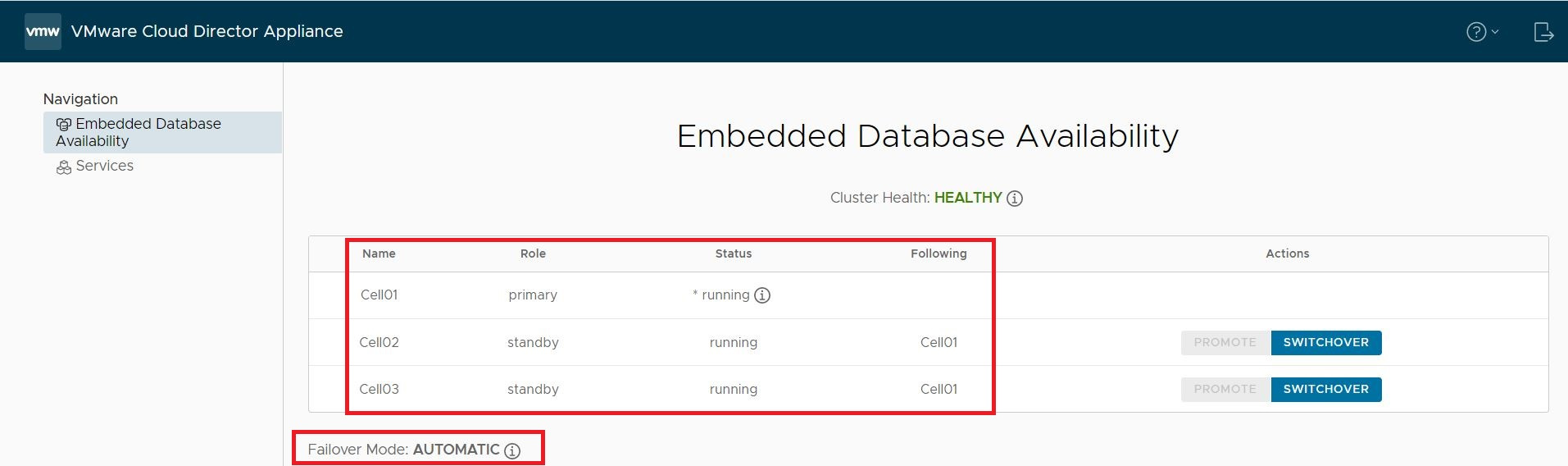
Task: Open Embedded Database Availability navigation item
Action: point(162,132)
